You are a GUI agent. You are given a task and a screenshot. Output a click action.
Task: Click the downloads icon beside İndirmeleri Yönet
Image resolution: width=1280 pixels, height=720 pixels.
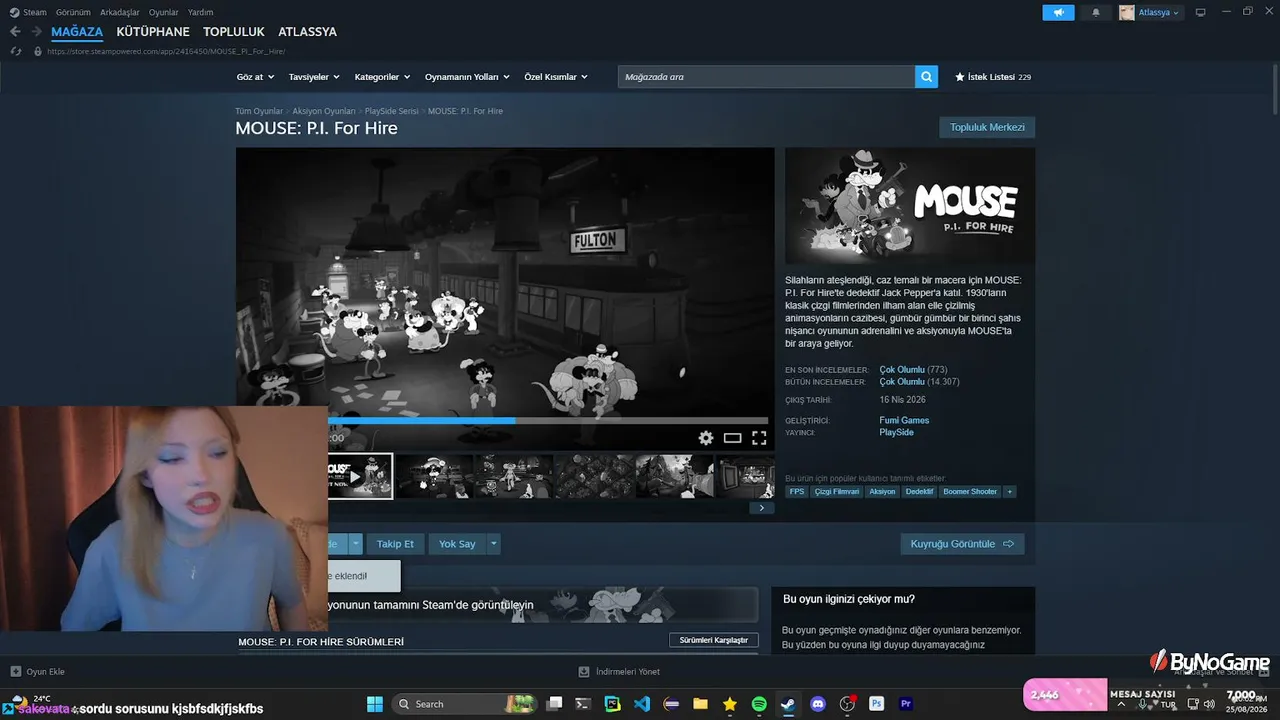point(584,672)
